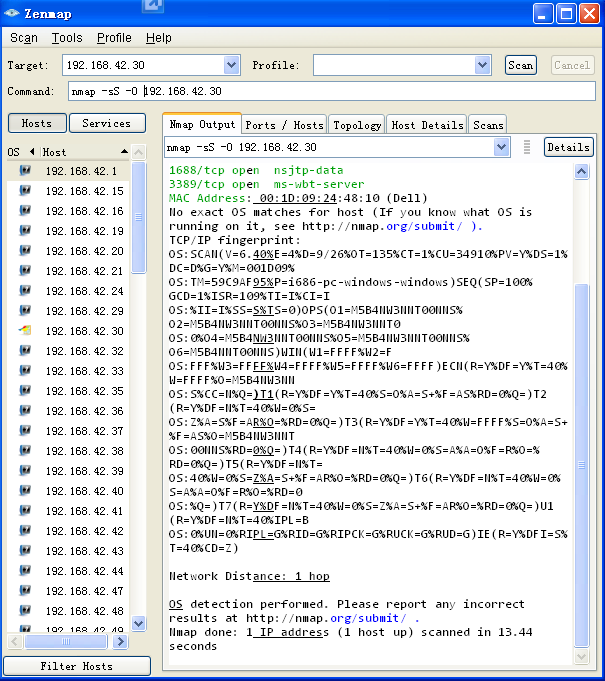Open the Help menu
Screen dimensions: 605x681
coord(159,38)
